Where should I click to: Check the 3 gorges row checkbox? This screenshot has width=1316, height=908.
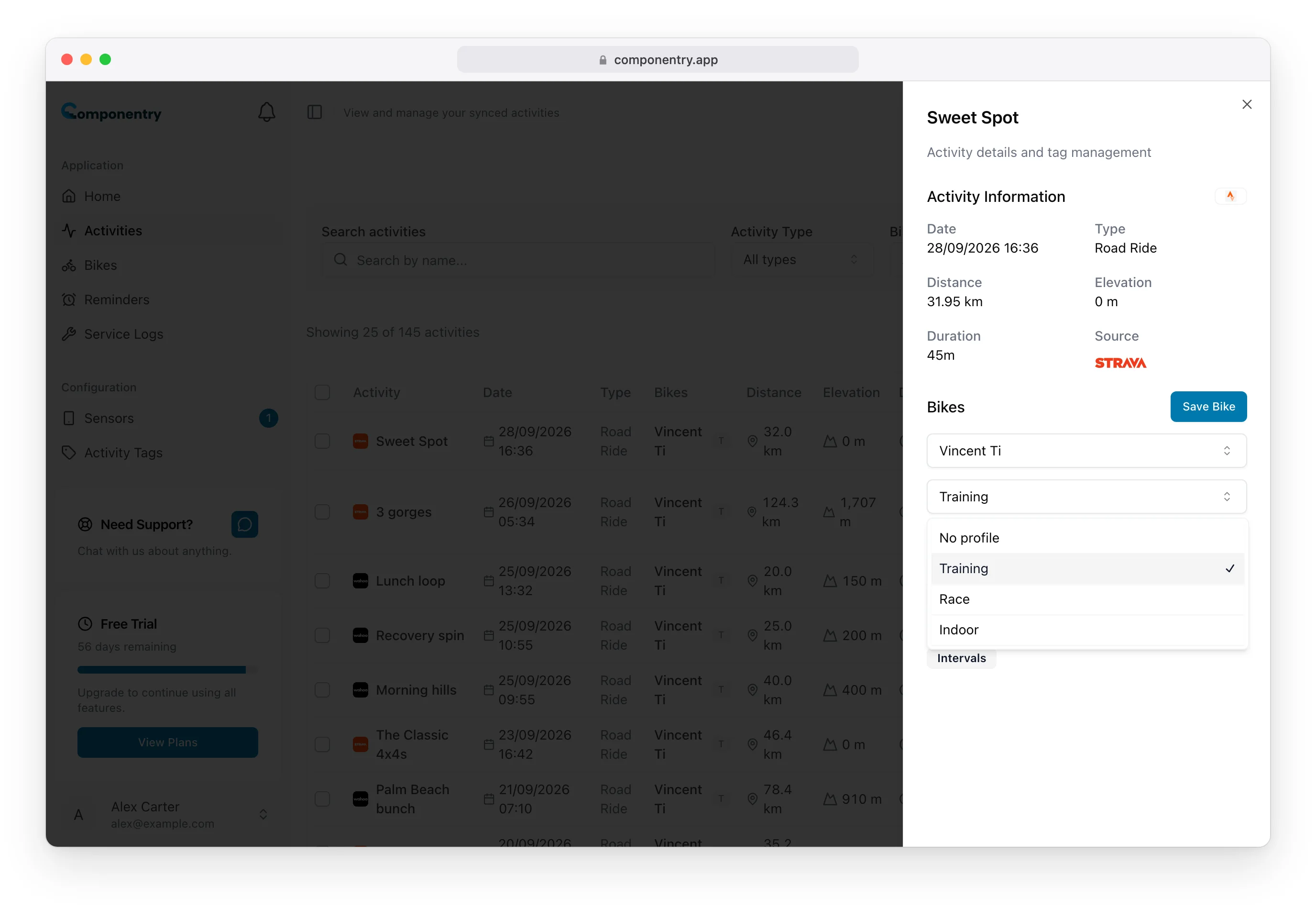pos(322,511)
